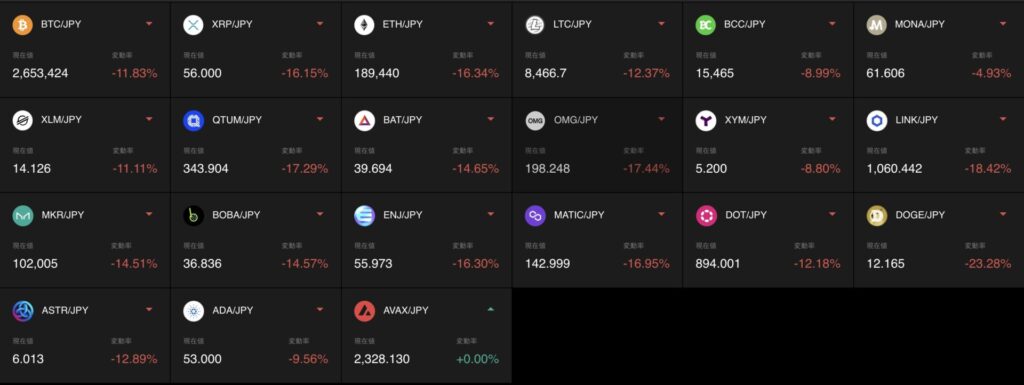This screenshot has height=385, width=1024.
Task: Select the XRP logo icon
Action: point(193,25)
